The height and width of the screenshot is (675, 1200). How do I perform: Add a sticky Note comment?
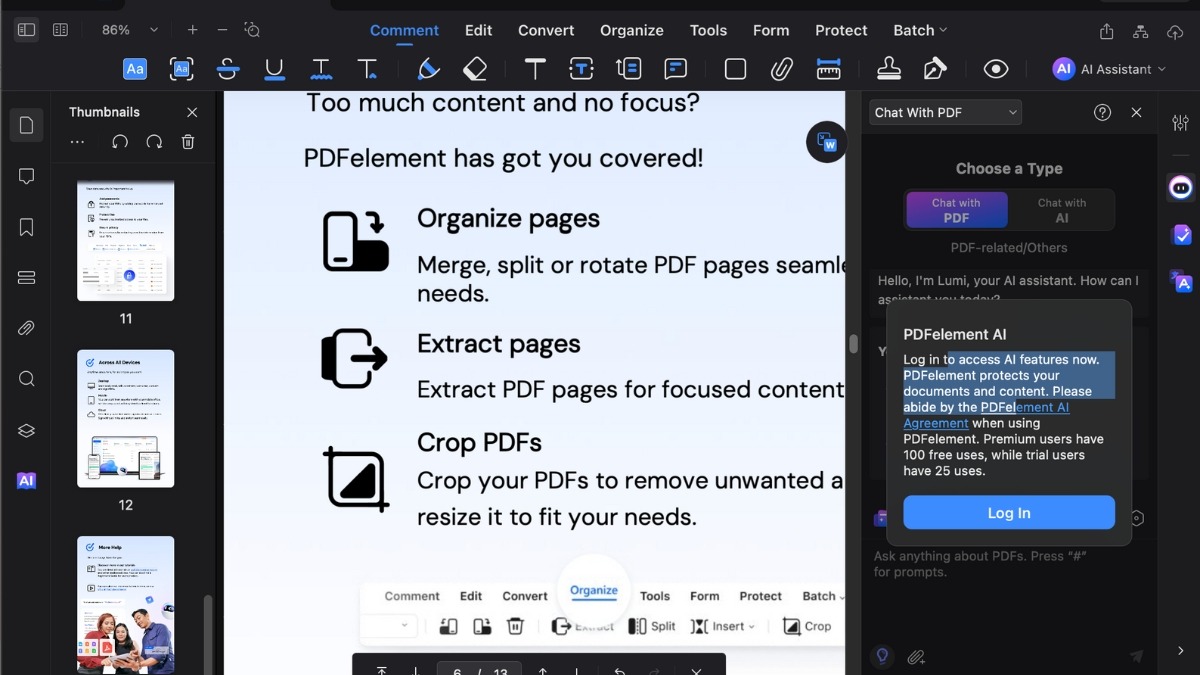675,69
